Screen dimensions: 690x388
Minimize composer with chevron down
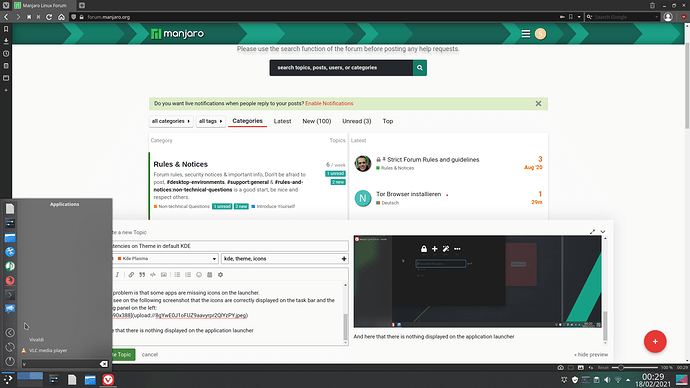pos(603,232)
